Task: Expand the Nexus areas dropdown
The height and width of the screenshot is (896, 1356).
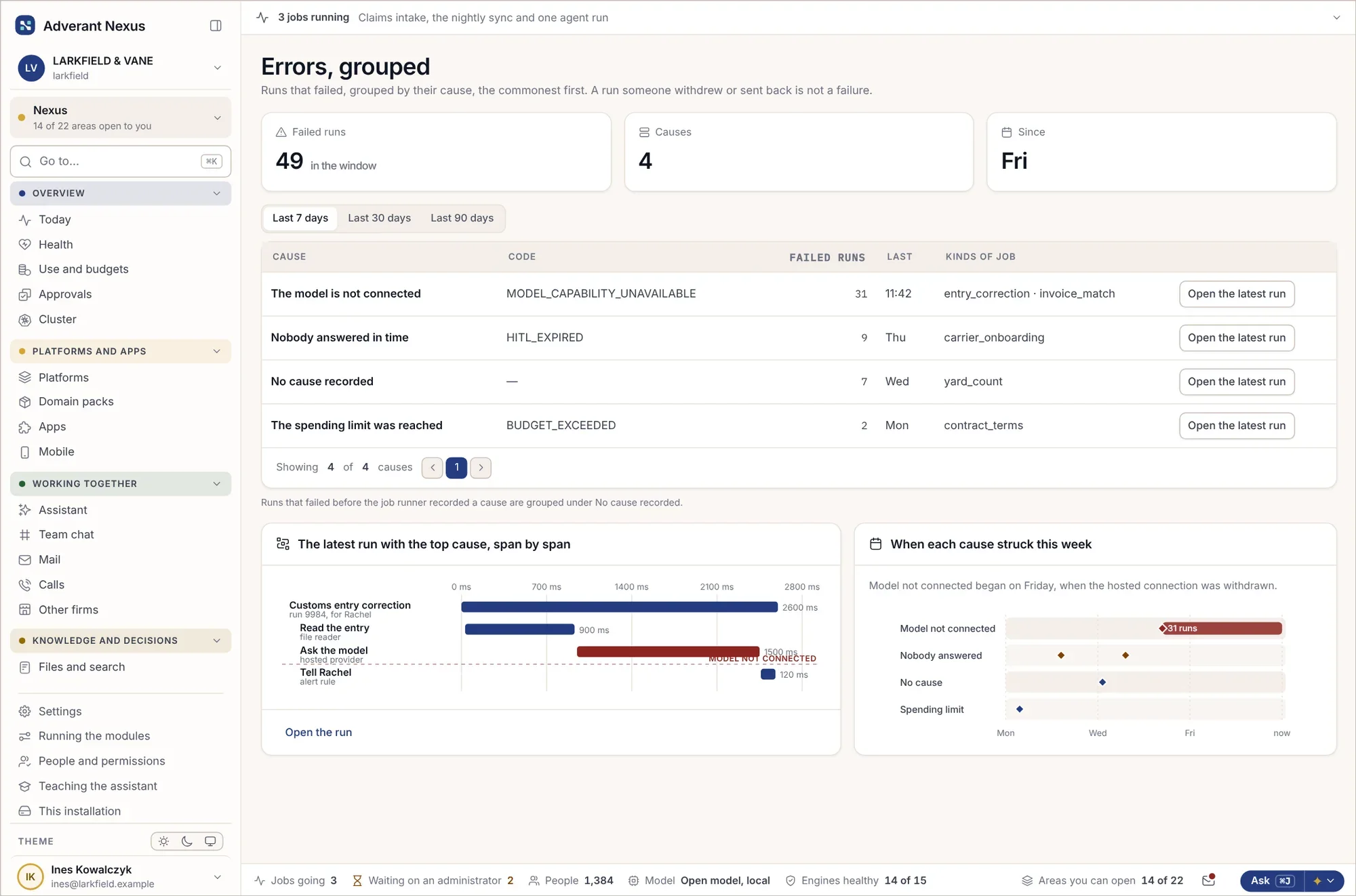Action: pyautogui.click(x=121, y=118)
